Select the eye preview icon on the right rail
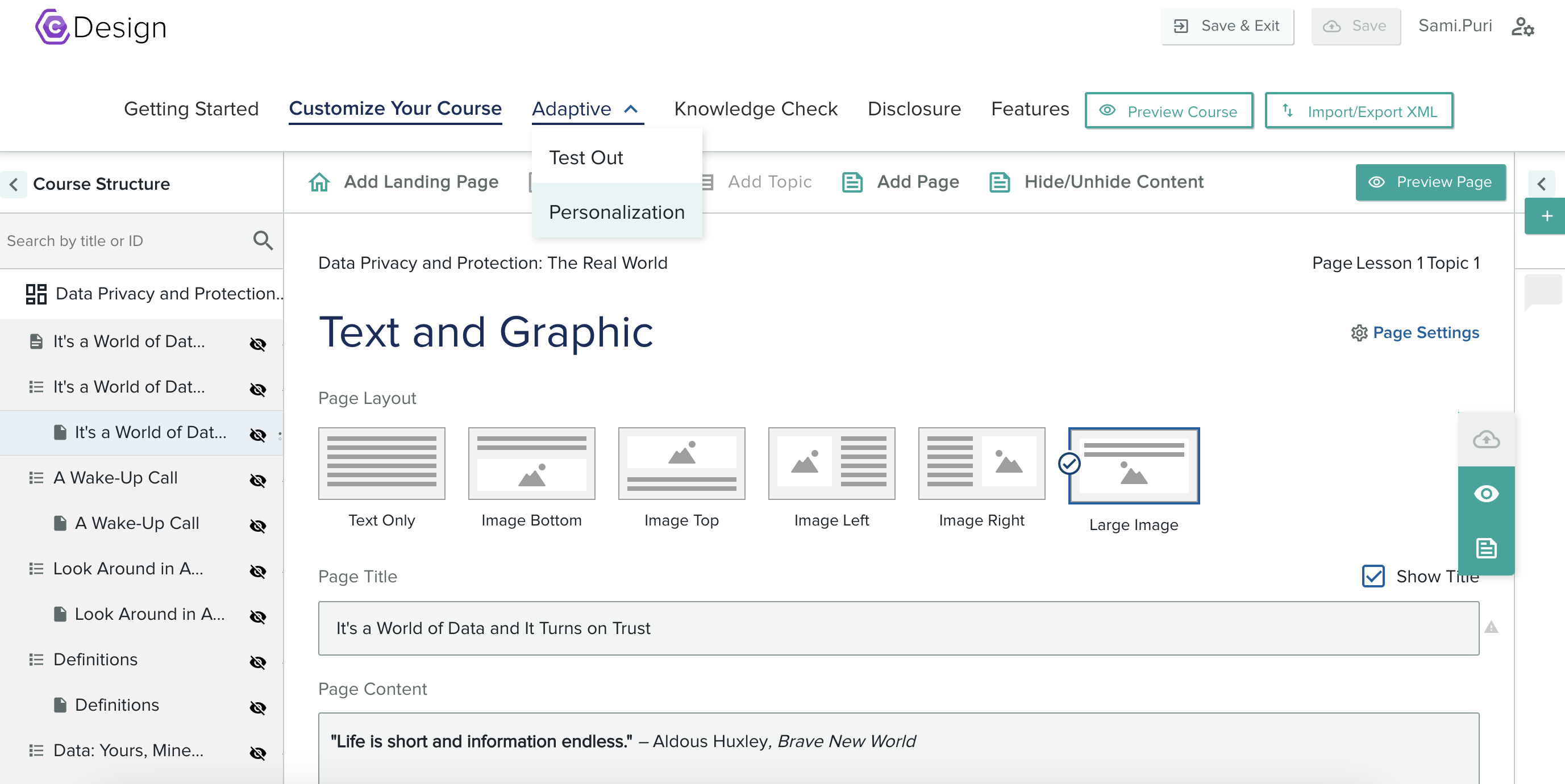Viewport: 1565px width, 784px height. pyautogui.click(x=1486, y=494)
